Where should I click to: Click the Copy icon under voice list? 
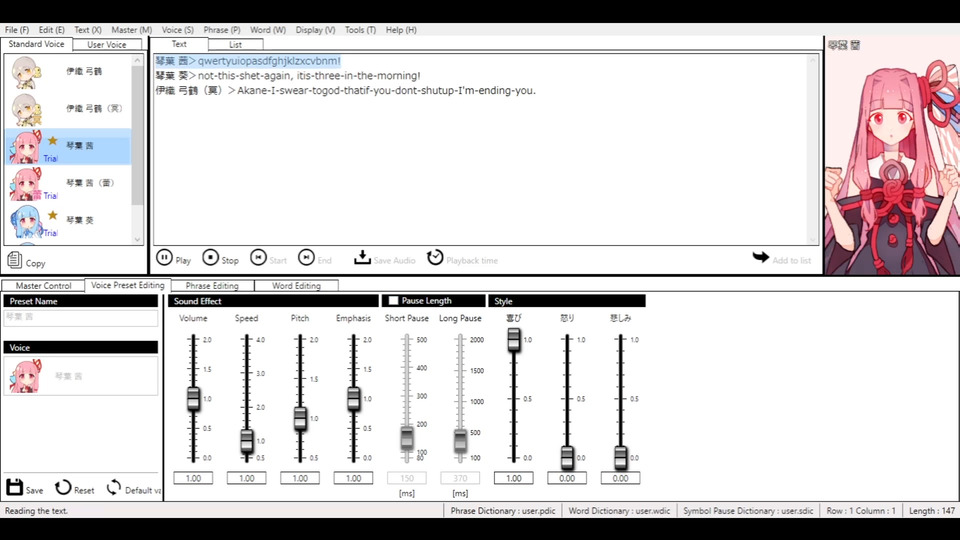[x=14, y=260]
